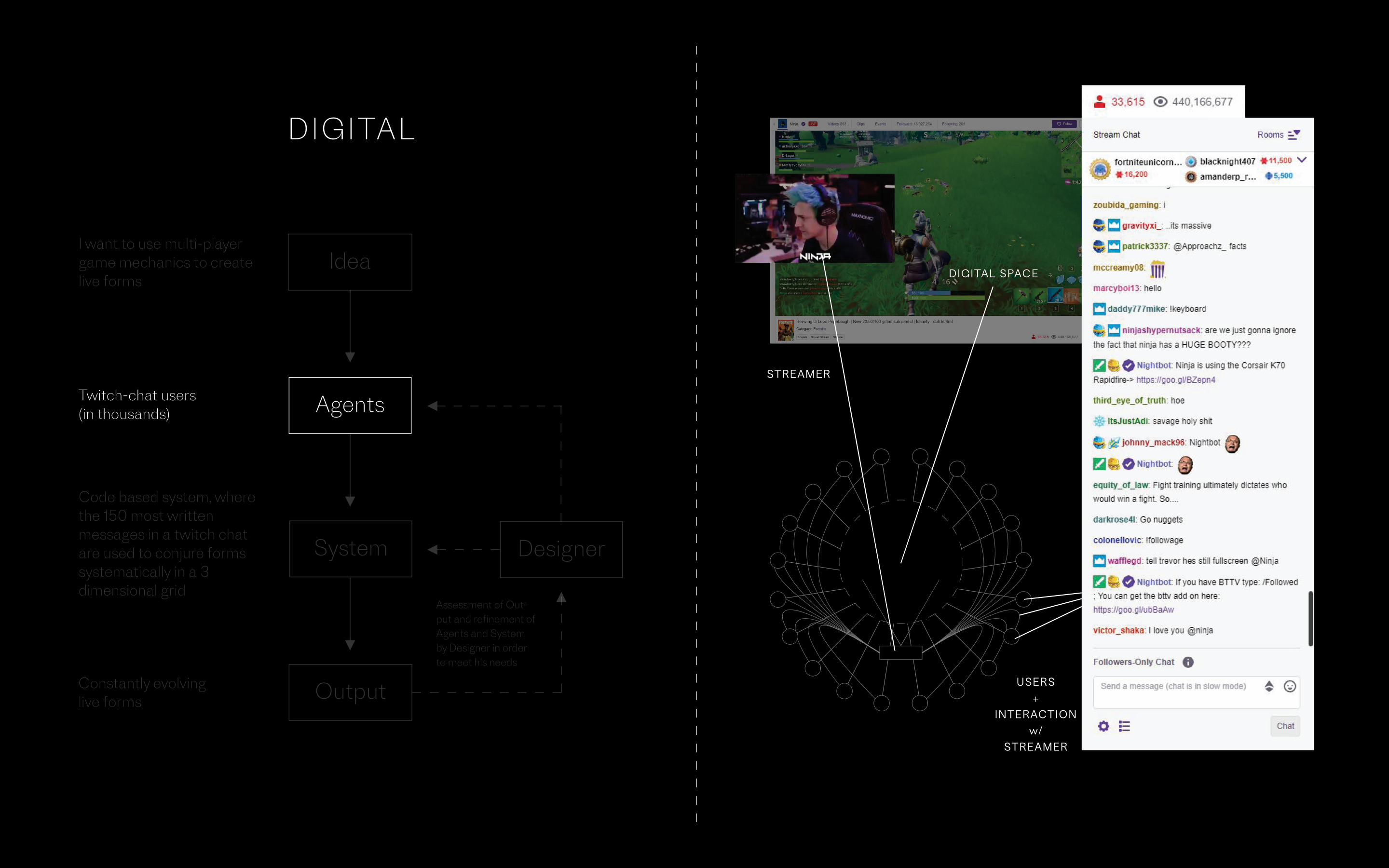Click the moderator sword badge on Corsair K70 message
Image resolution: width=1389 pixels, height=868 pixels.
click(x=1099, y=365)
